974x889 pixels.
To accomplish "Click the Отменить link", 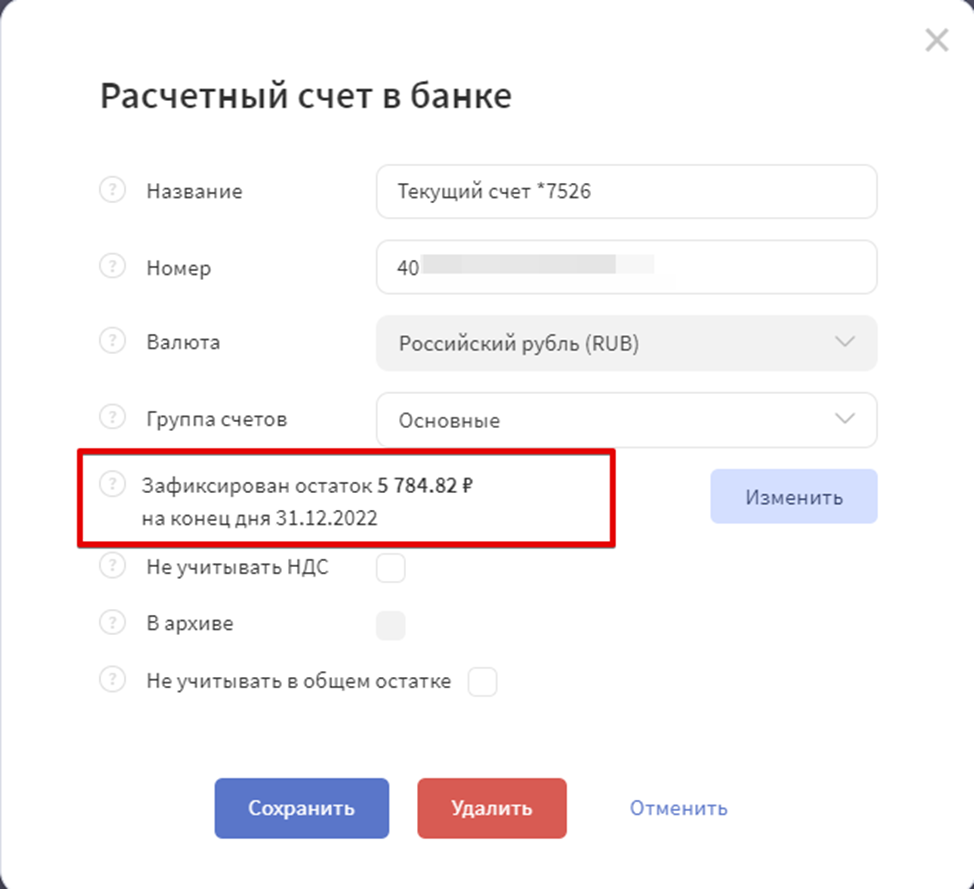I will coord(678,808).
